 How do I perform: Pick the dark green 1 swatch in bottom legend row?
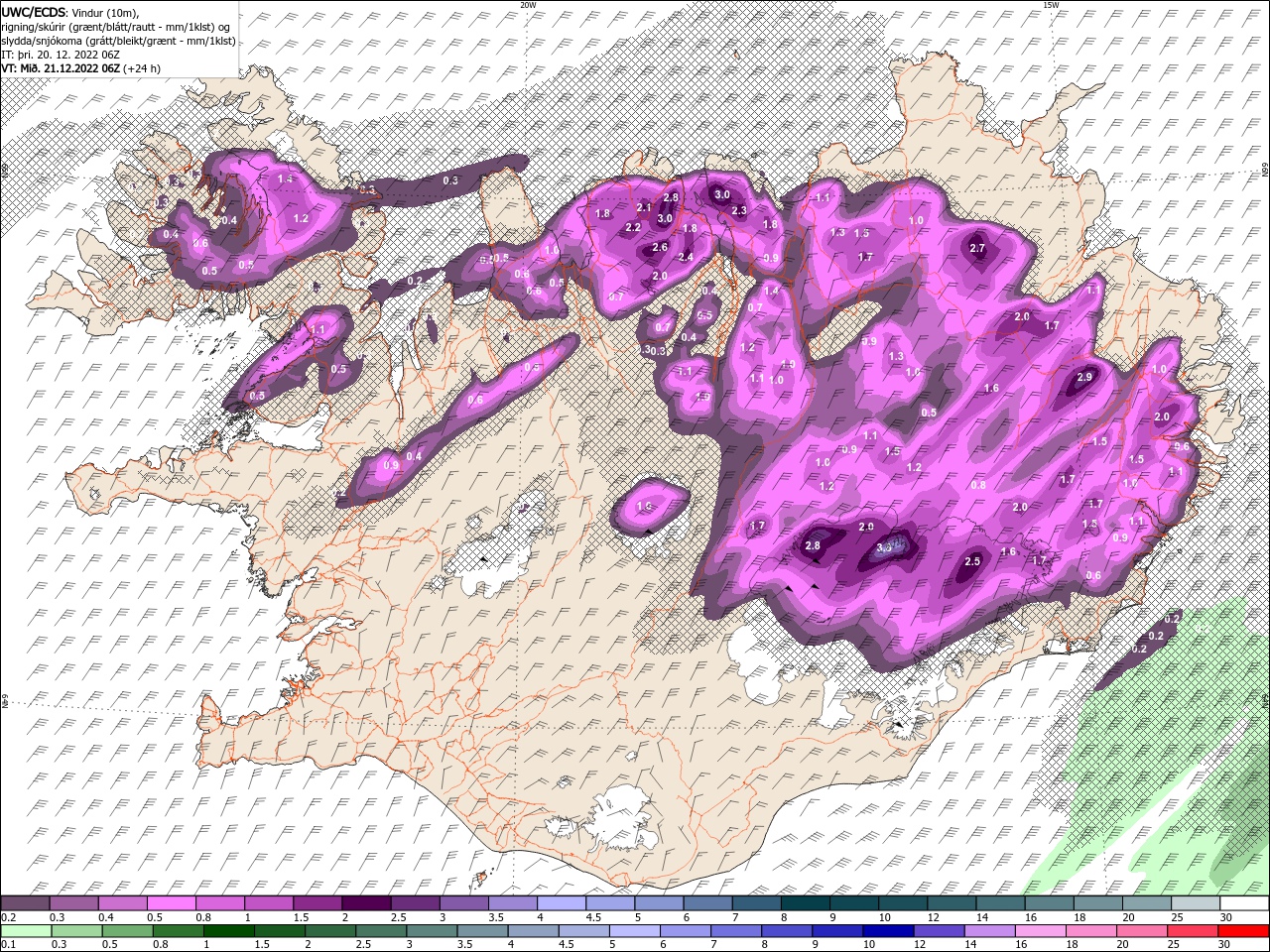tap(229, 931)
